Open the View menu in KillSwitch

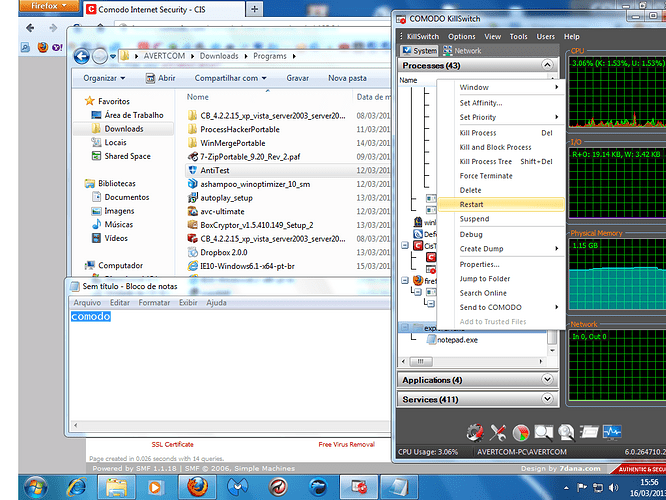tap(493, 37)
